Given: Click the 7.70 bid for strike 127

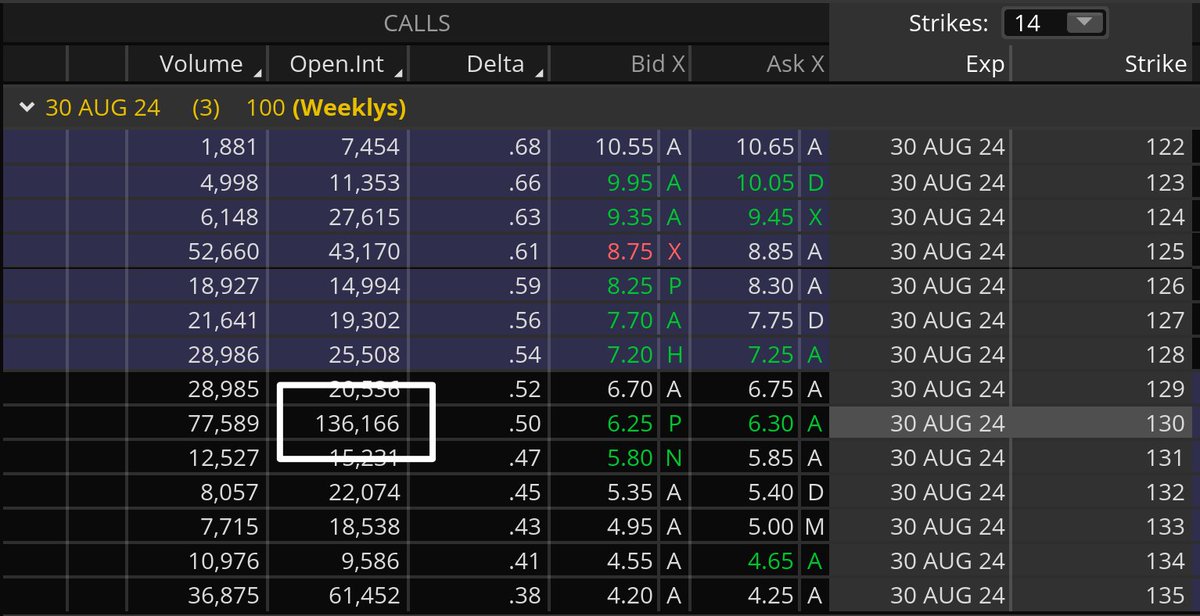Looking at the screenshot, I should 629,321.
